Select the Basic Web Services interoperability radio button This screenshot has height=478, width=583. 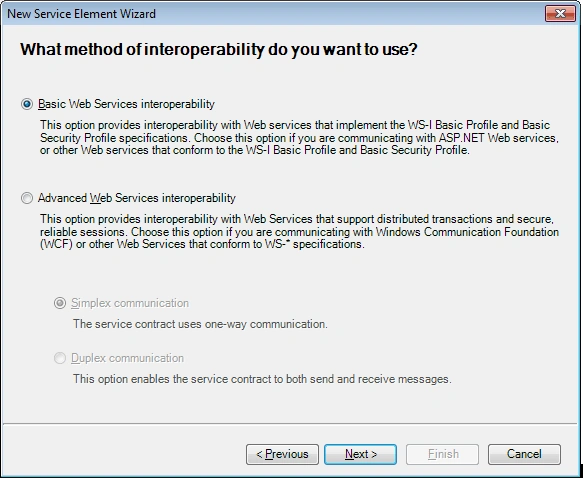point(27,104)
